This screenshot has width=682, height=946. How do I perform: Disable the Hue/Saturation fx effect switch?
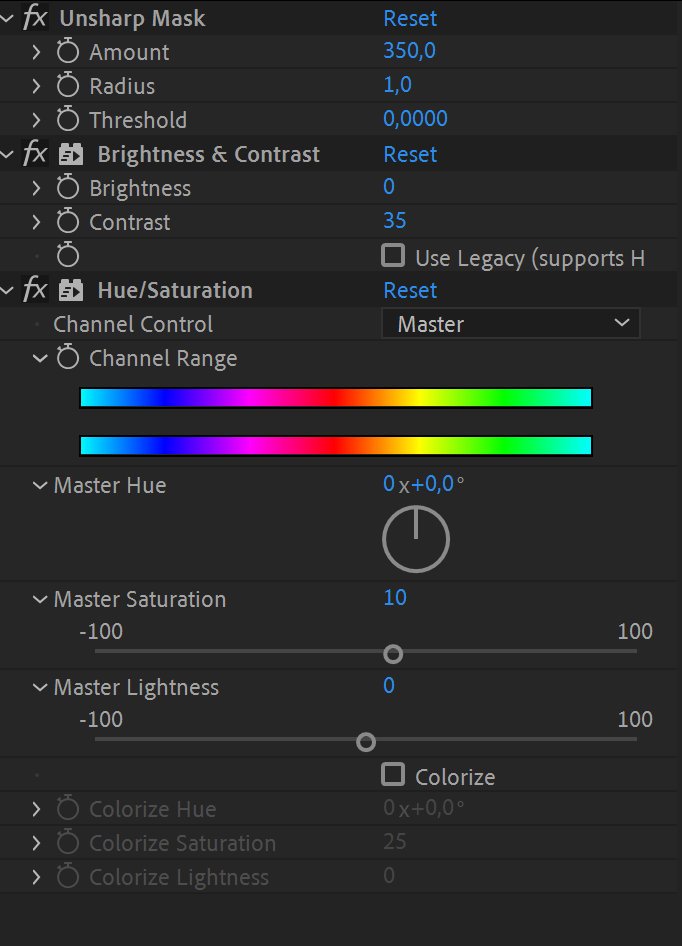[x=35, y=290]
